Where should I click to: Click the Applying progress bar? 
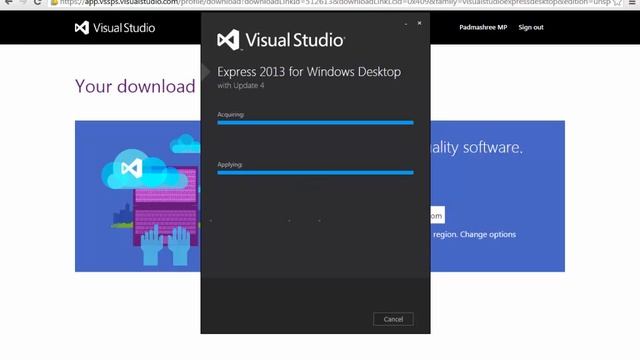click(315, 173)
